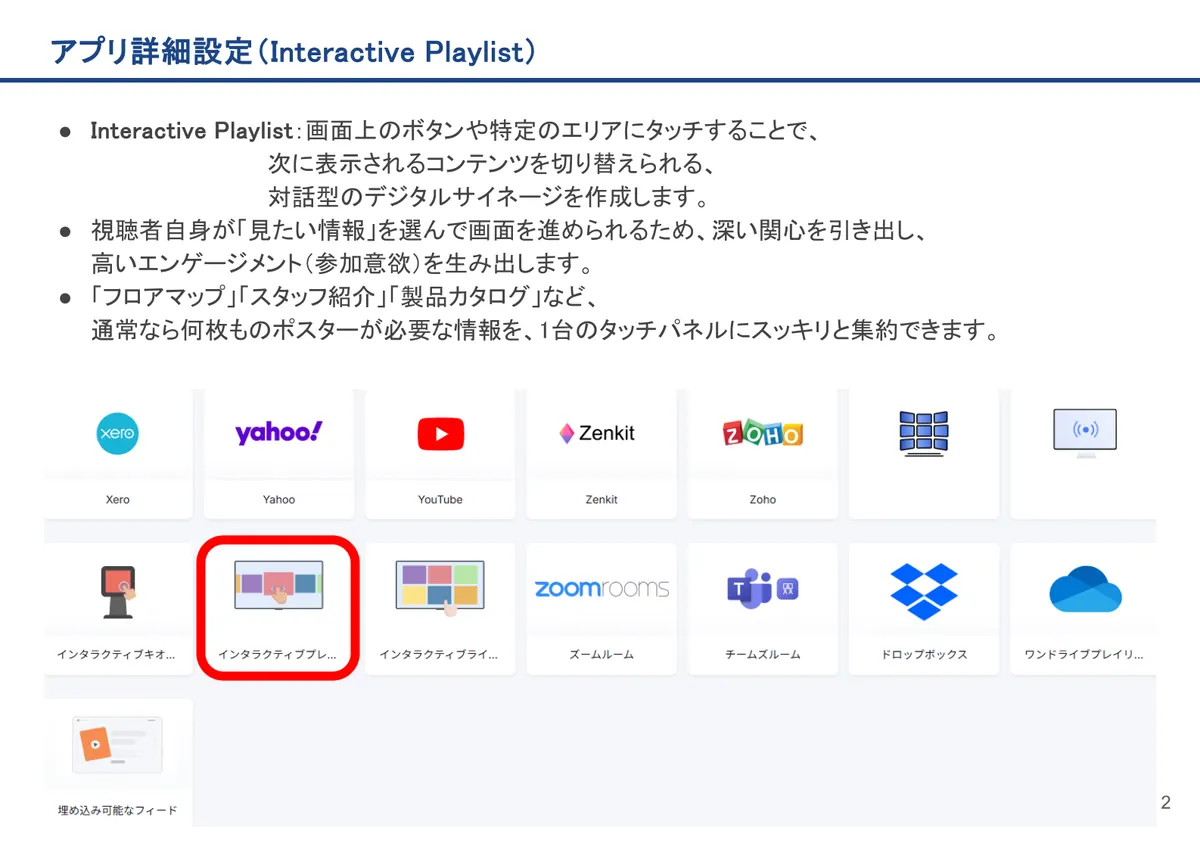Click the ドロップボックス label
Viewport: 1200px width, 849px height.
pyautogui.click(x=924, y=655)
